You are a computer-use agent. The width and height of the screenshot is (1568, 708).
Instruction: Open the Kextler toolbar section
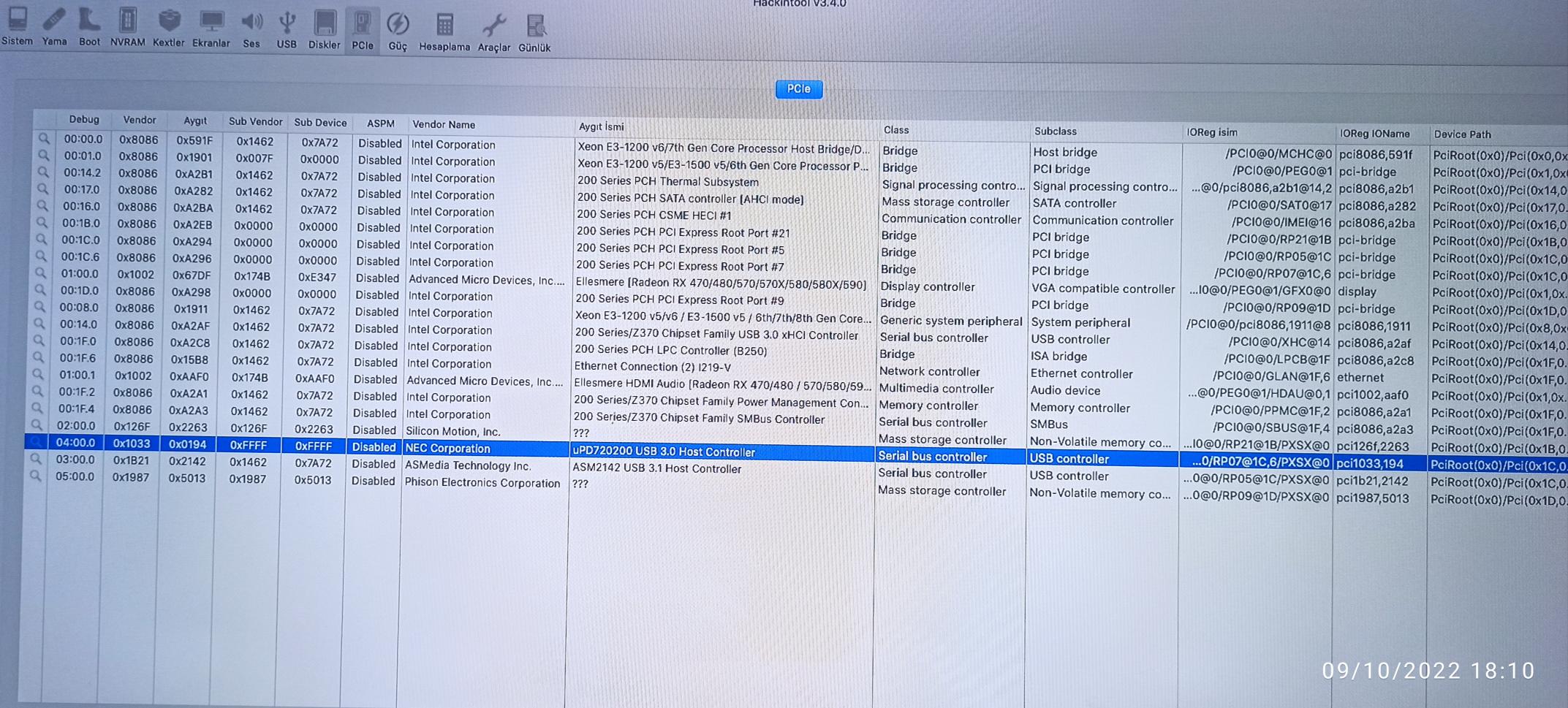tap(169, 28)
